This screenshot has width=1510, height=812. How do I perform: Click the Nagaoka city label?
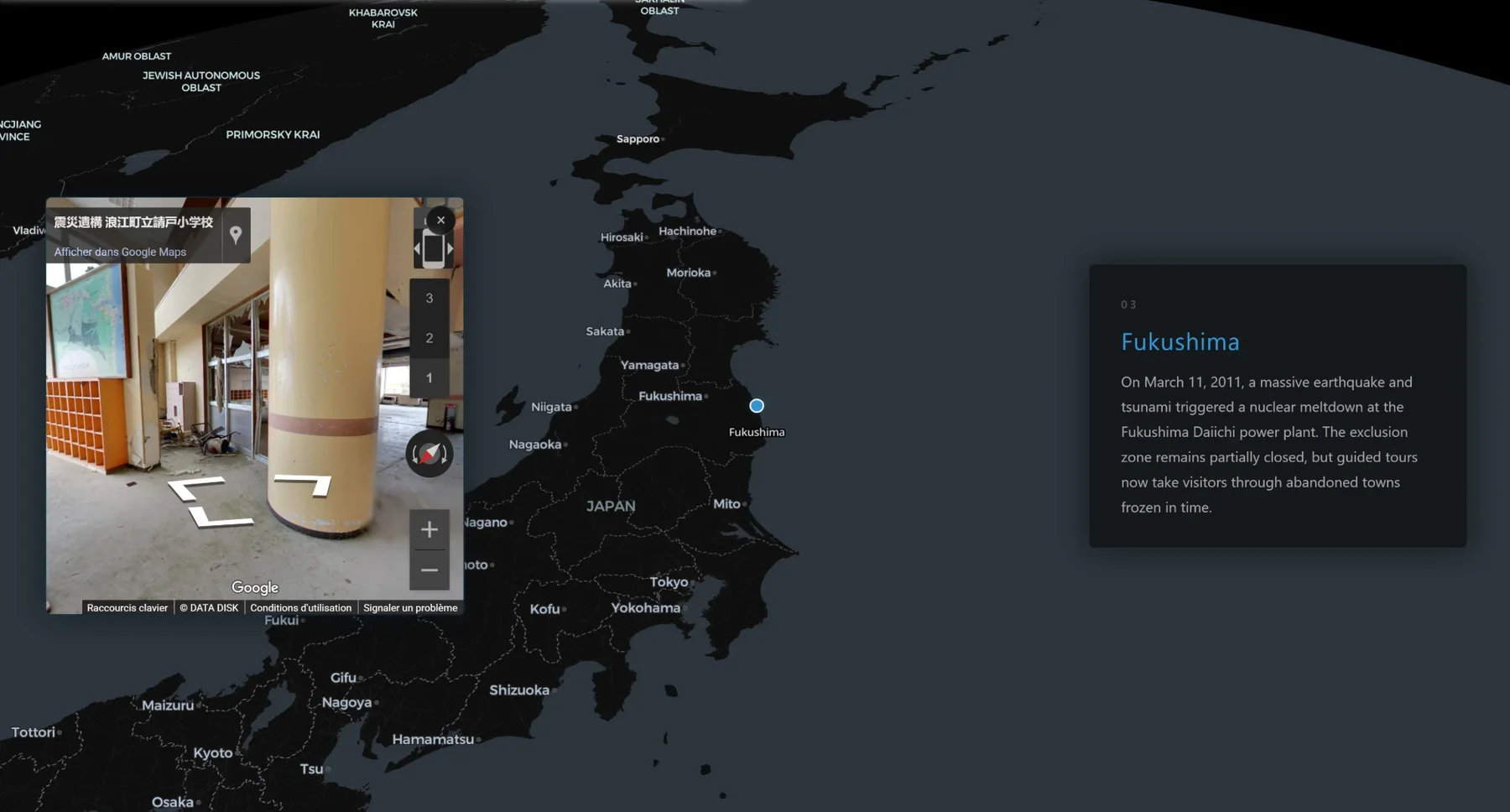pyautogui.click(x=535, y=445)
